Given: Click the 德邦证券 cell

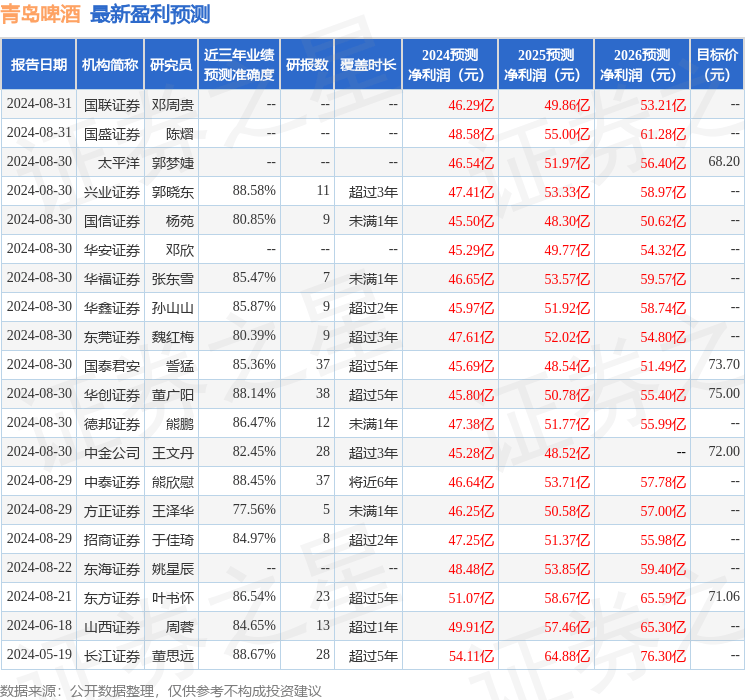Looking at the screenshot, I should click(112, 424).
